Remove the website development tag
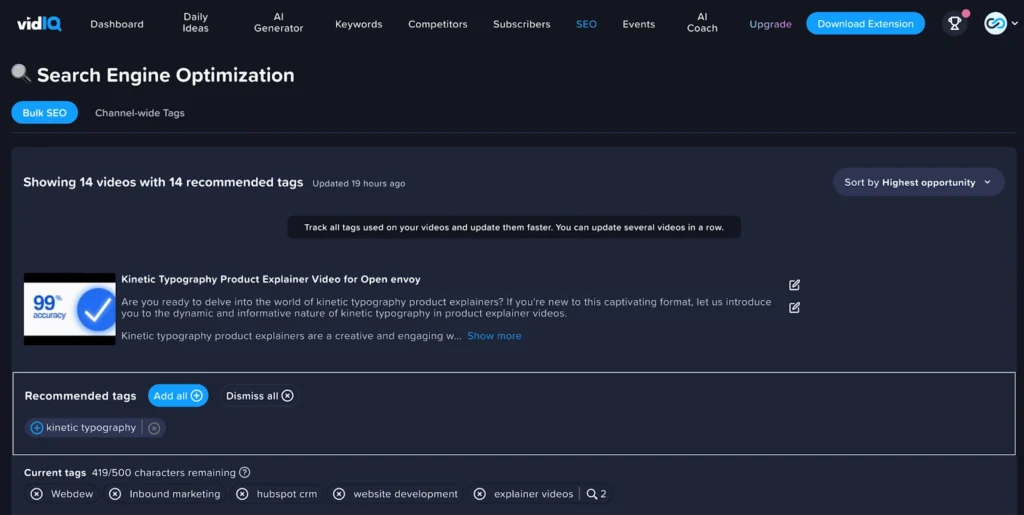Viewport: 1024px width, 515px height. point(339,494)
